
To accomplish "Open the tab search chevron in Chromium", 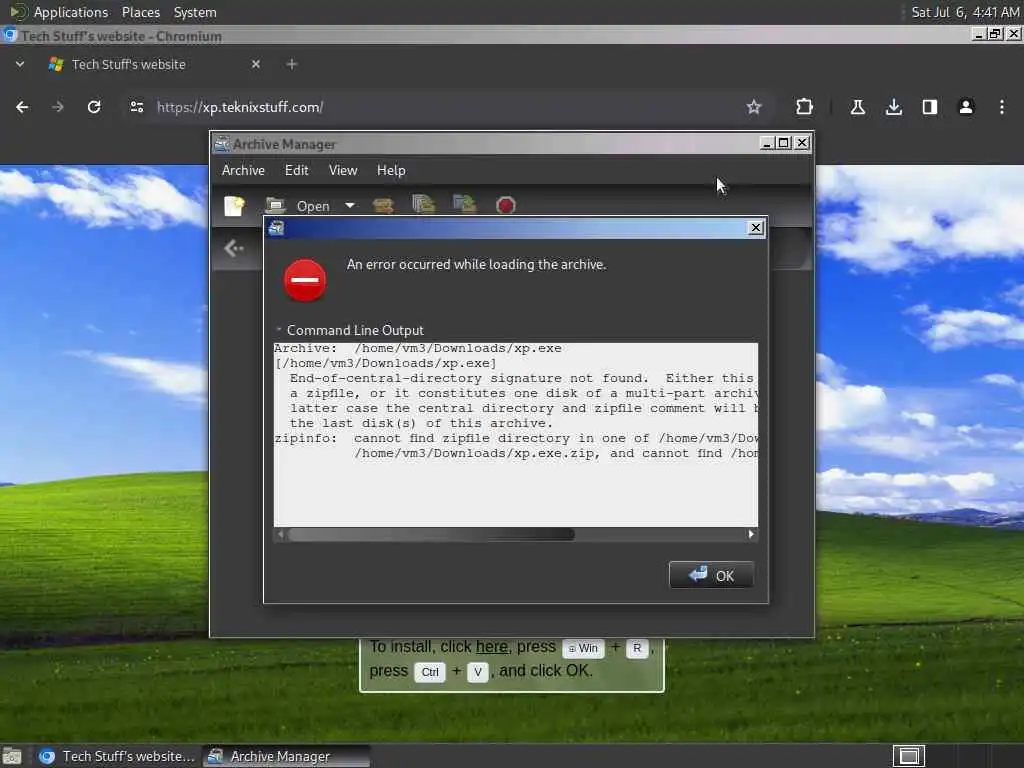I will 20,64.
